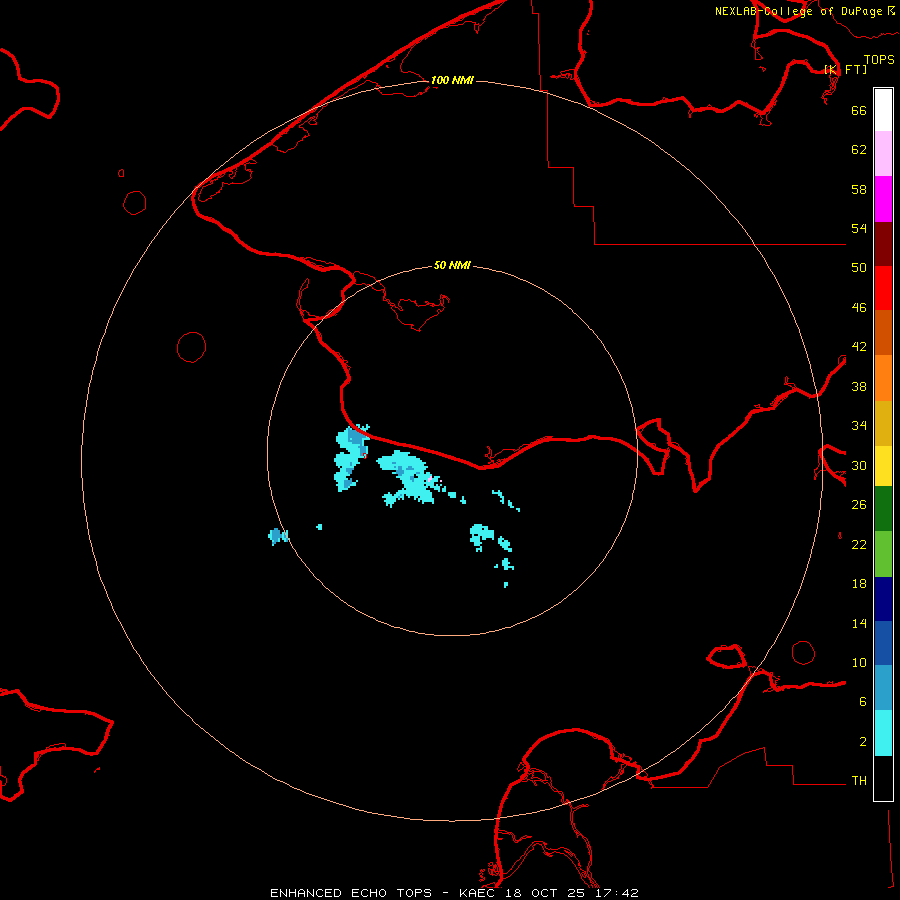
Task: Click the light pink 62 kft legend swatch
Action: [x=883, y=153]
